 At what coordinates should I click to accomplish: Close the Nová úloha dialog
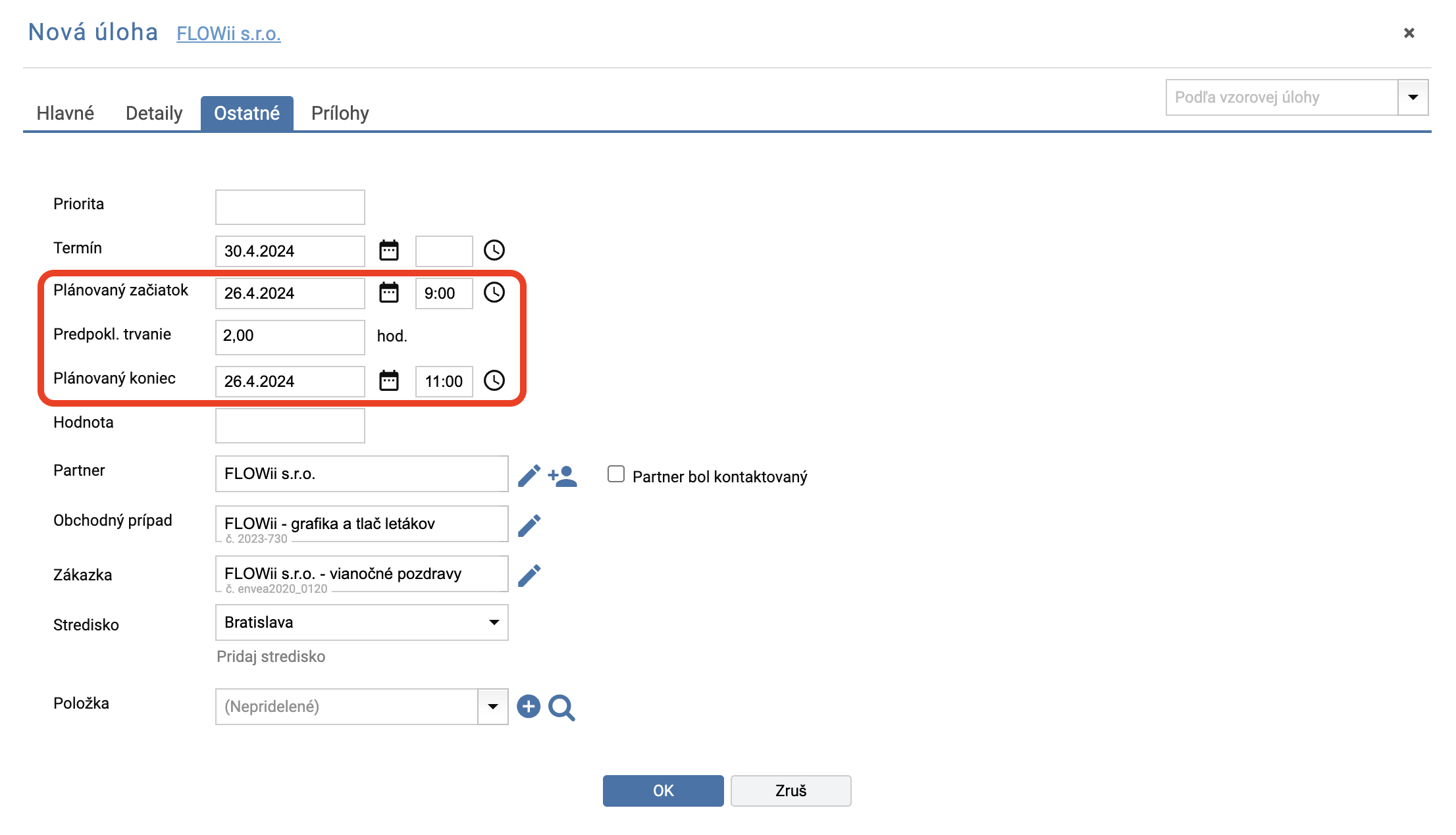pyautogui.click(x=1409, y=33)
